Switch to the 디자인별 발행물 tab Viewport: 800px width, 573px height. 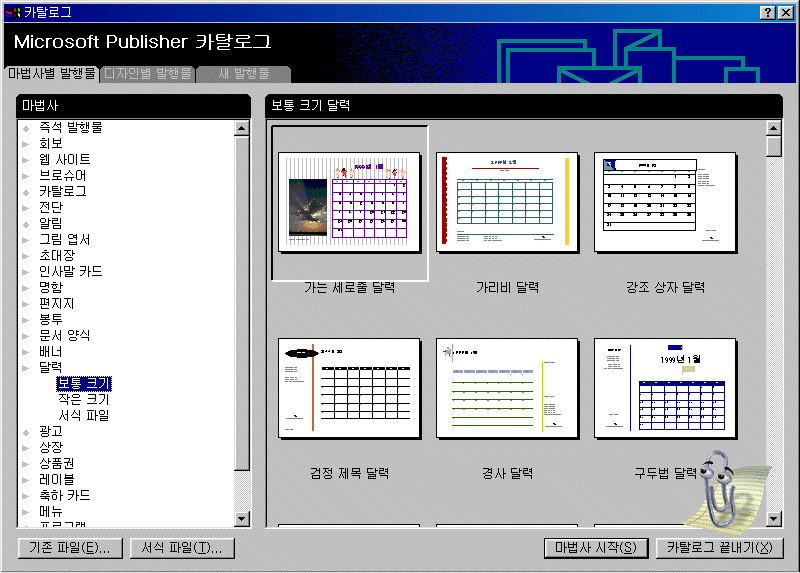point(147,73)
